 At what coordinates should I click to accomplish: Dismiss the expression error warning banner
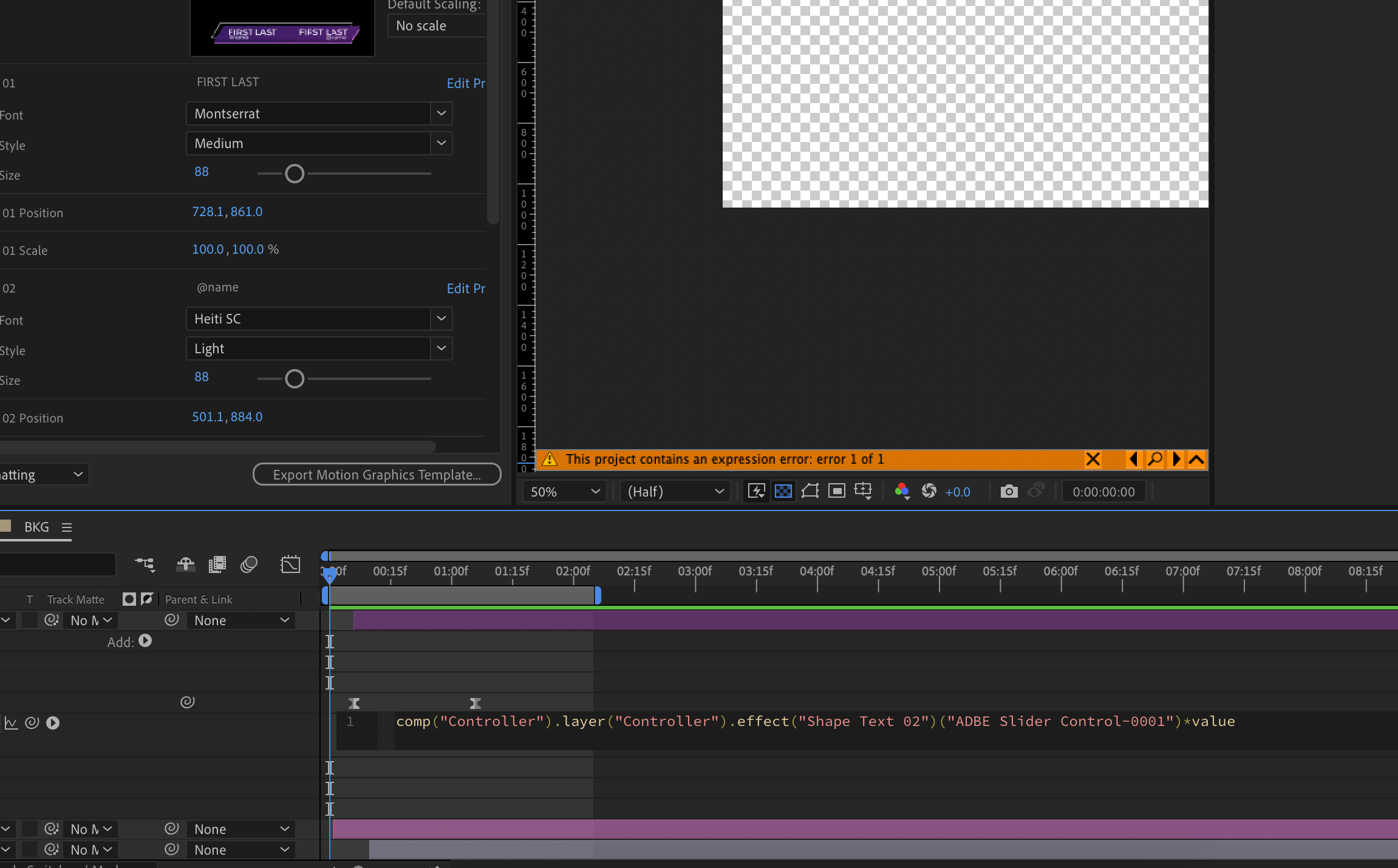tap(1093, 459)
